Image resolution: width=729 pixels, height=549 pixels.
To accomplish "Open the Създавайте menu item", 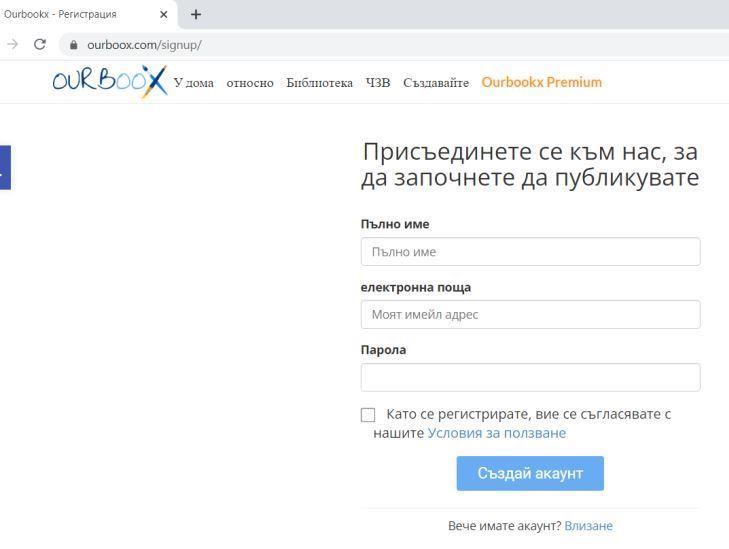I will coord(436,83).
